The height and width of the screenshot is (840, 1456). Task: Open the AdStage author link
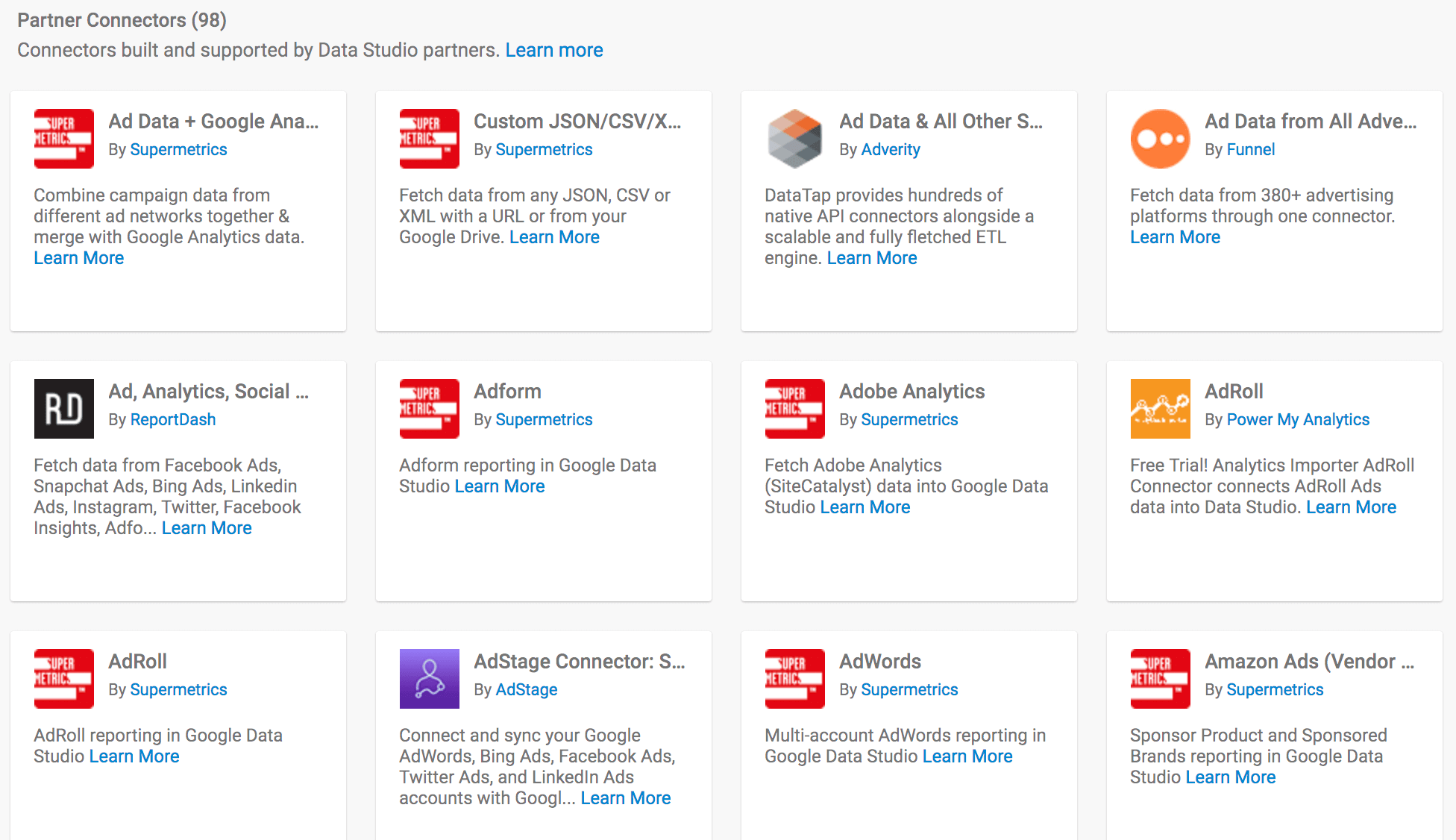(x=527, y=689)
